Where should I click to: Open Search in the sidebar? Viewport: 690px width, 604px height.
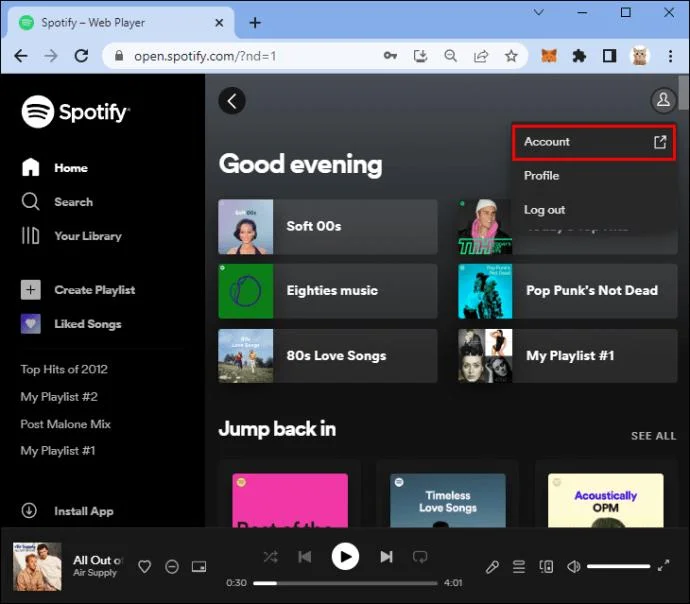pyautogui.click(x=57, y=202)
